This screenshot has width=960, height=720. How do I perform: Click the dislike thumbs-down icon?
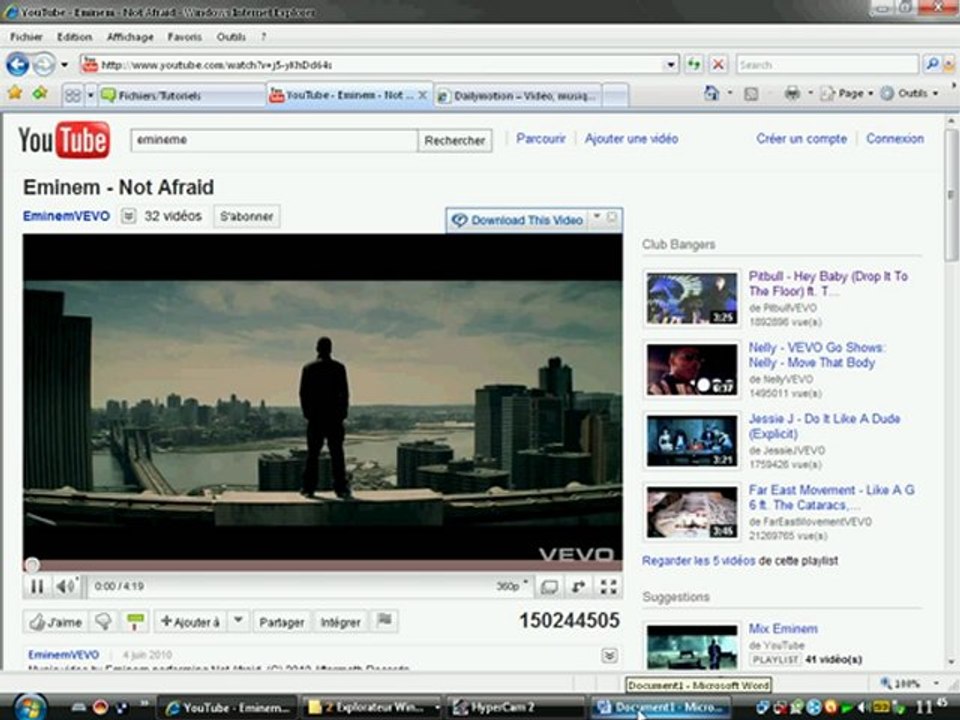click(x=103, y=621)
